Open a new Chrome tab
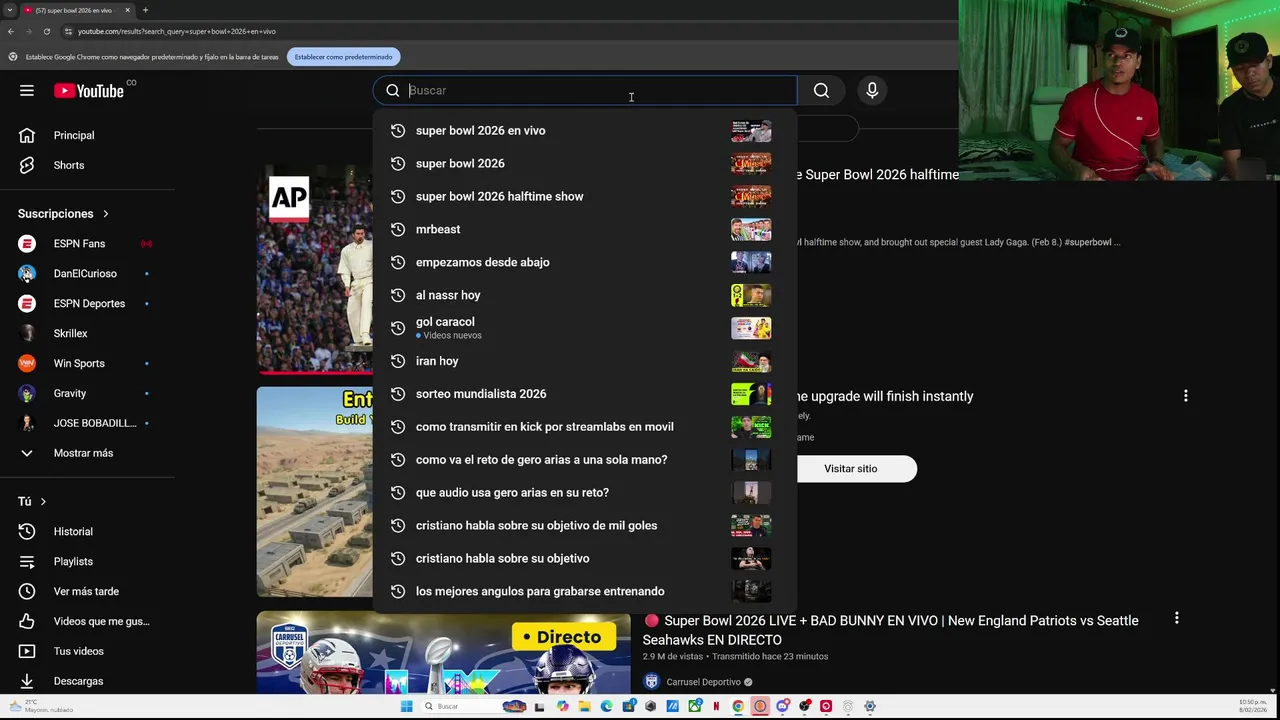 coord(145,10)
